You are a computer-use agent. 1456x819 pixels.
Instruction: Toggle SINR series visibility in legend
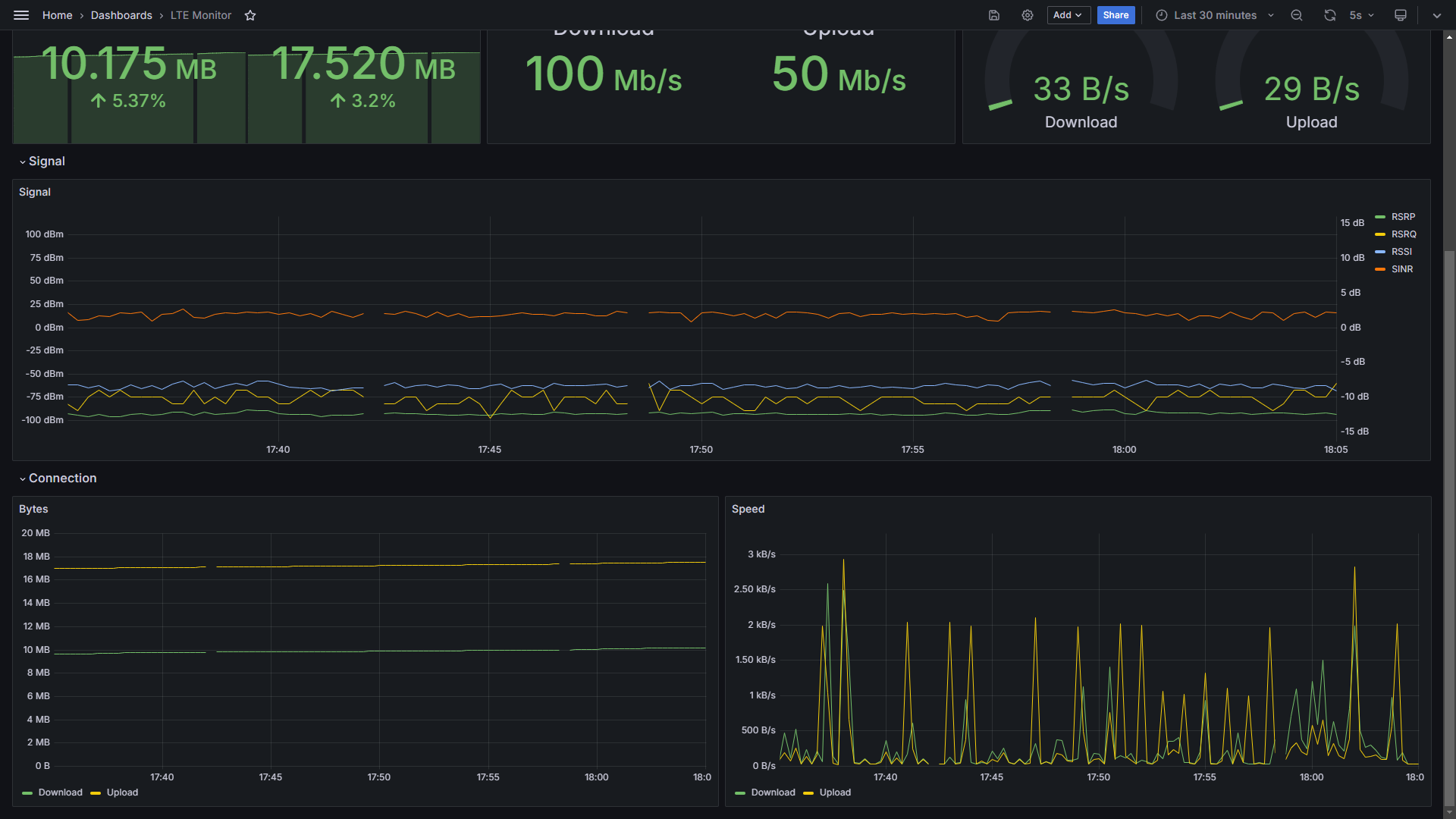coord(1401,269)
